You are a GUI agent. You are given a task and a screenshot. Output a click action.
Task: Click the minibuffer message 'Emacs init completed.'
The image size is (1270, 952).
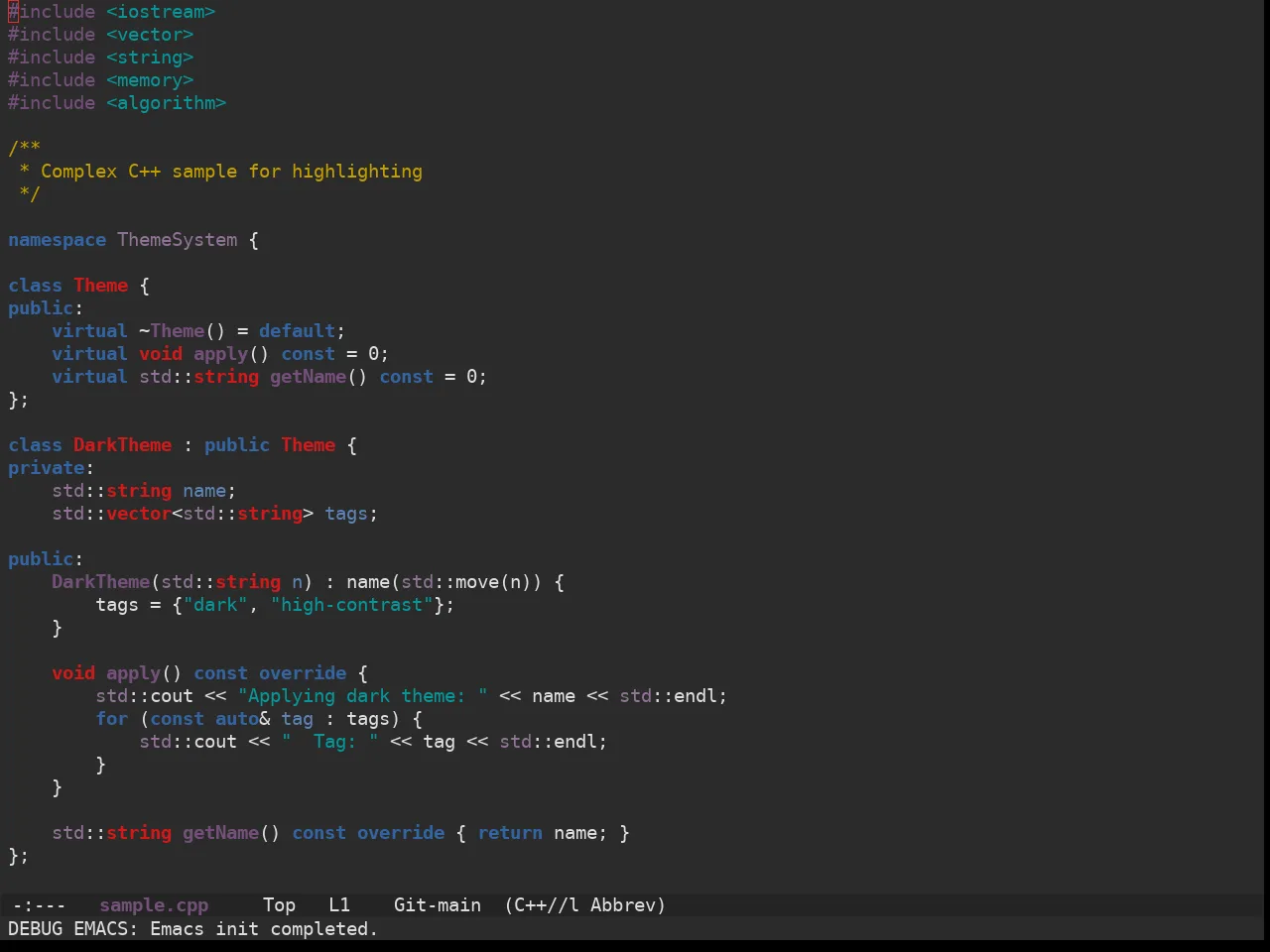pos(263,929)
